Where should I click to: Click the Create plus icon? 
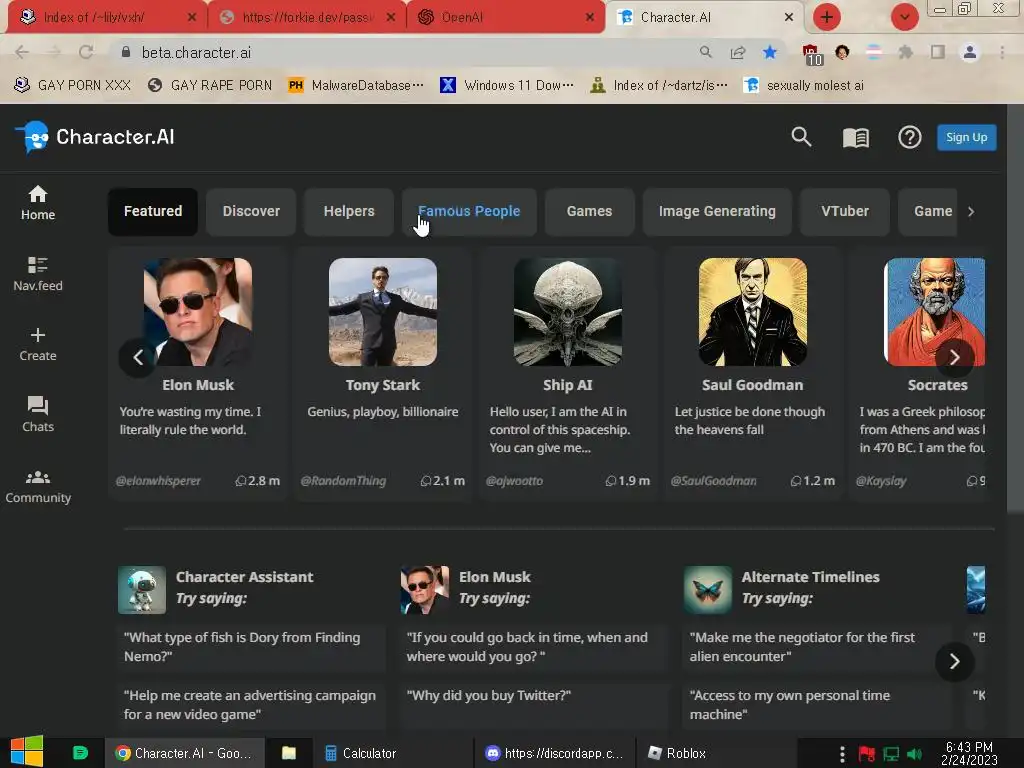tap(38, 335)
